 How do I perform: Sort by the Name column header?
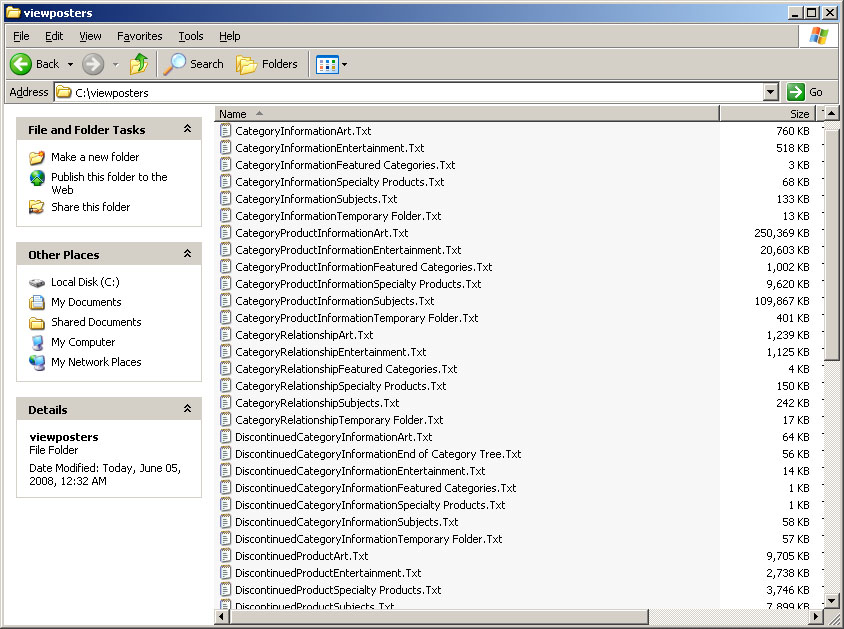pos(467,114)
